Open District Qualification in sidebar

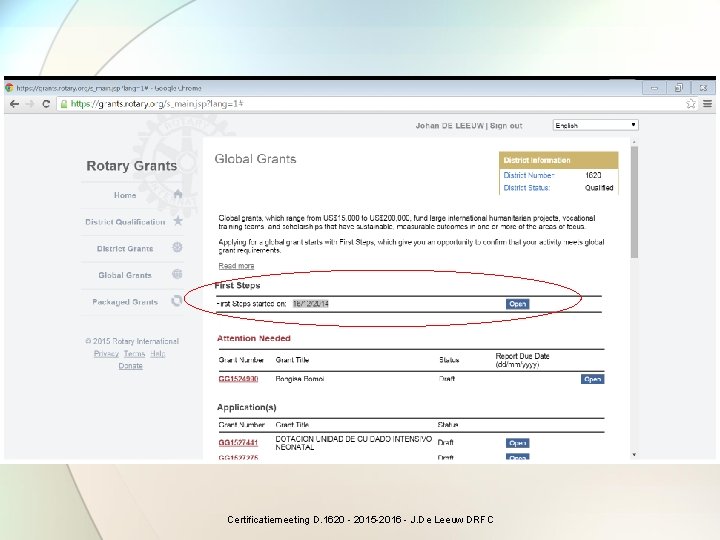click(125, 222)
